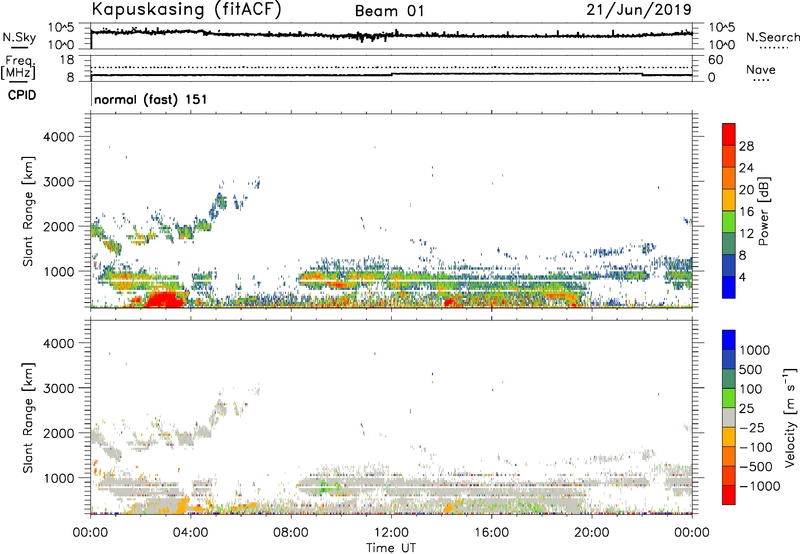Click the Slant Range label of power panel
The width and height of the screenshot is (800, 554).
[28, 211]
